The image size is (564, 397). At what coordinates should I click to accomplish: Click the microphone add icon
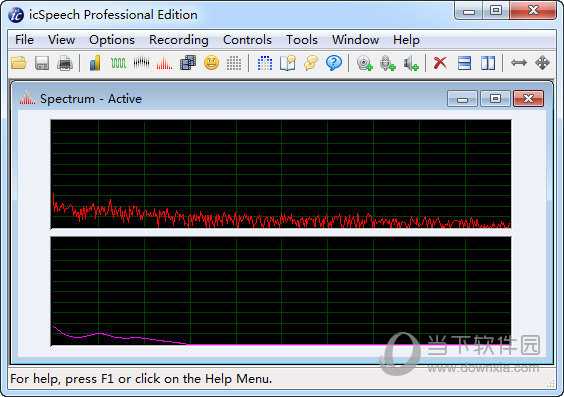388,63
